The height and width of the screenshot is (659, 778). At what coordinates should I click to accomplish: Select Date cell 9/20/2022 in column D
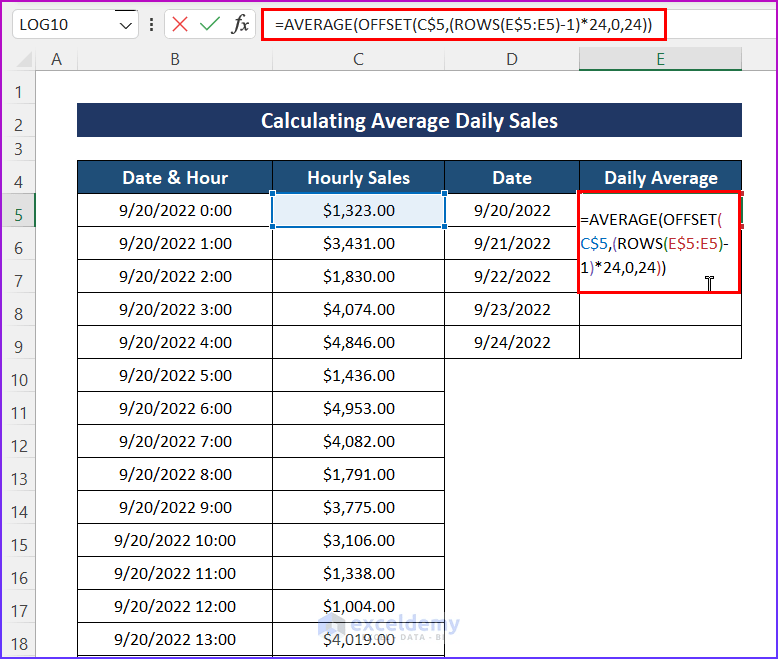click(x=512, y=210)
